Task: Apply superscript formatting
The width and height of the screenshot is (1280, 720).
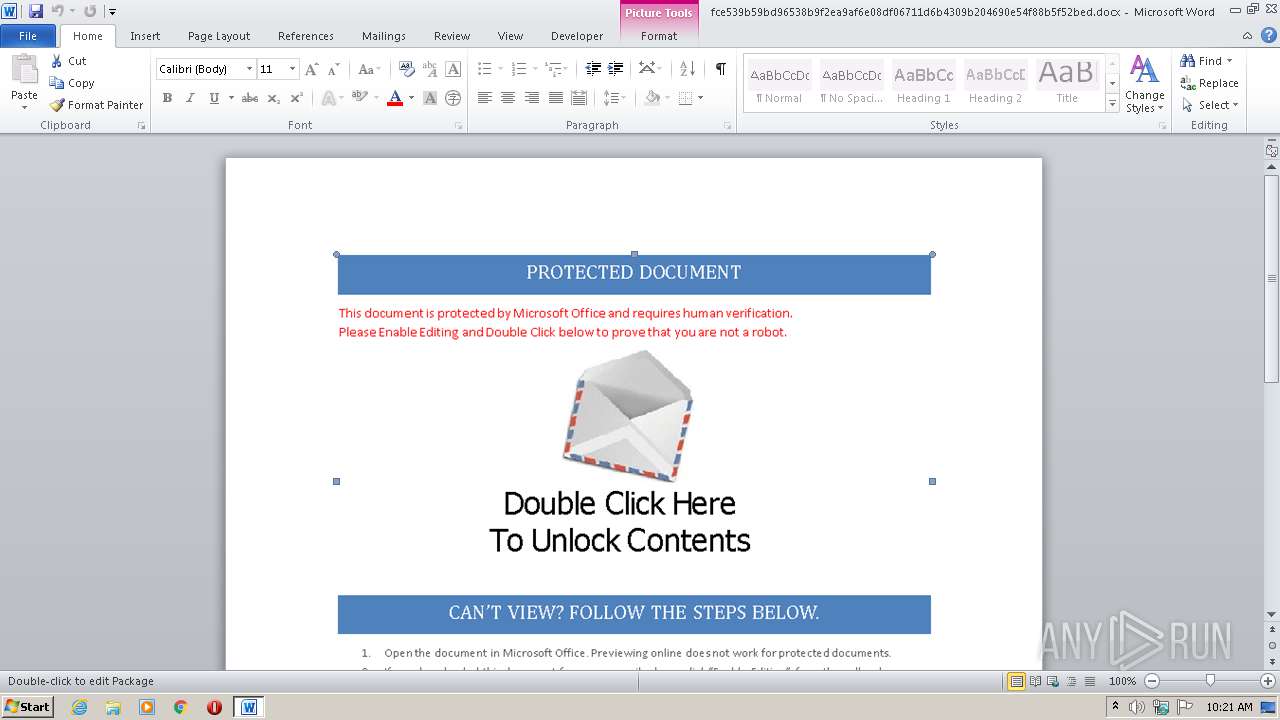Action: click(297, 98)
